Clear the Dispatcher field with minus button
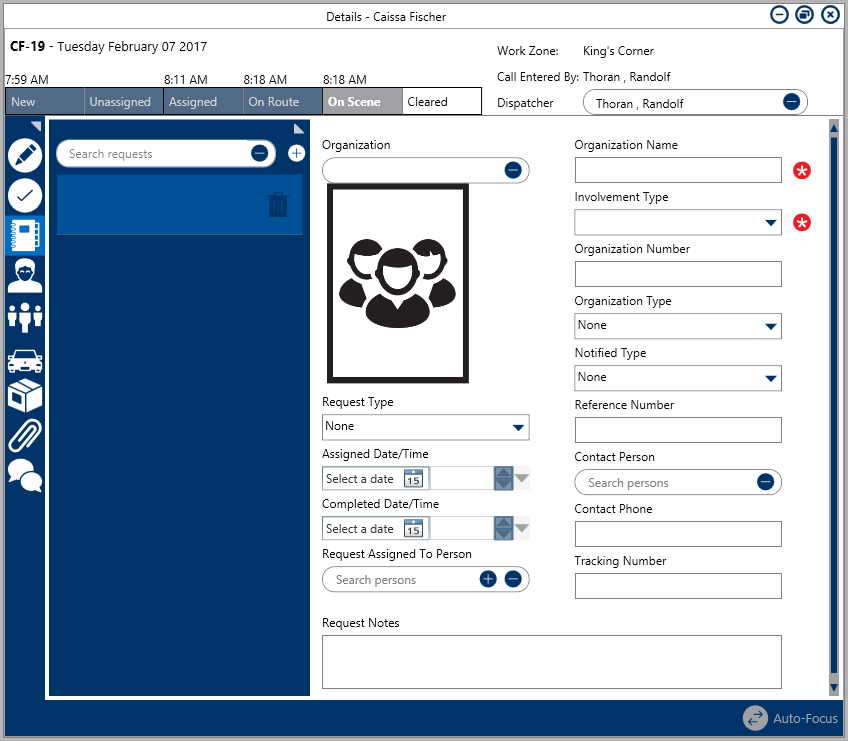 coord(790,102)
